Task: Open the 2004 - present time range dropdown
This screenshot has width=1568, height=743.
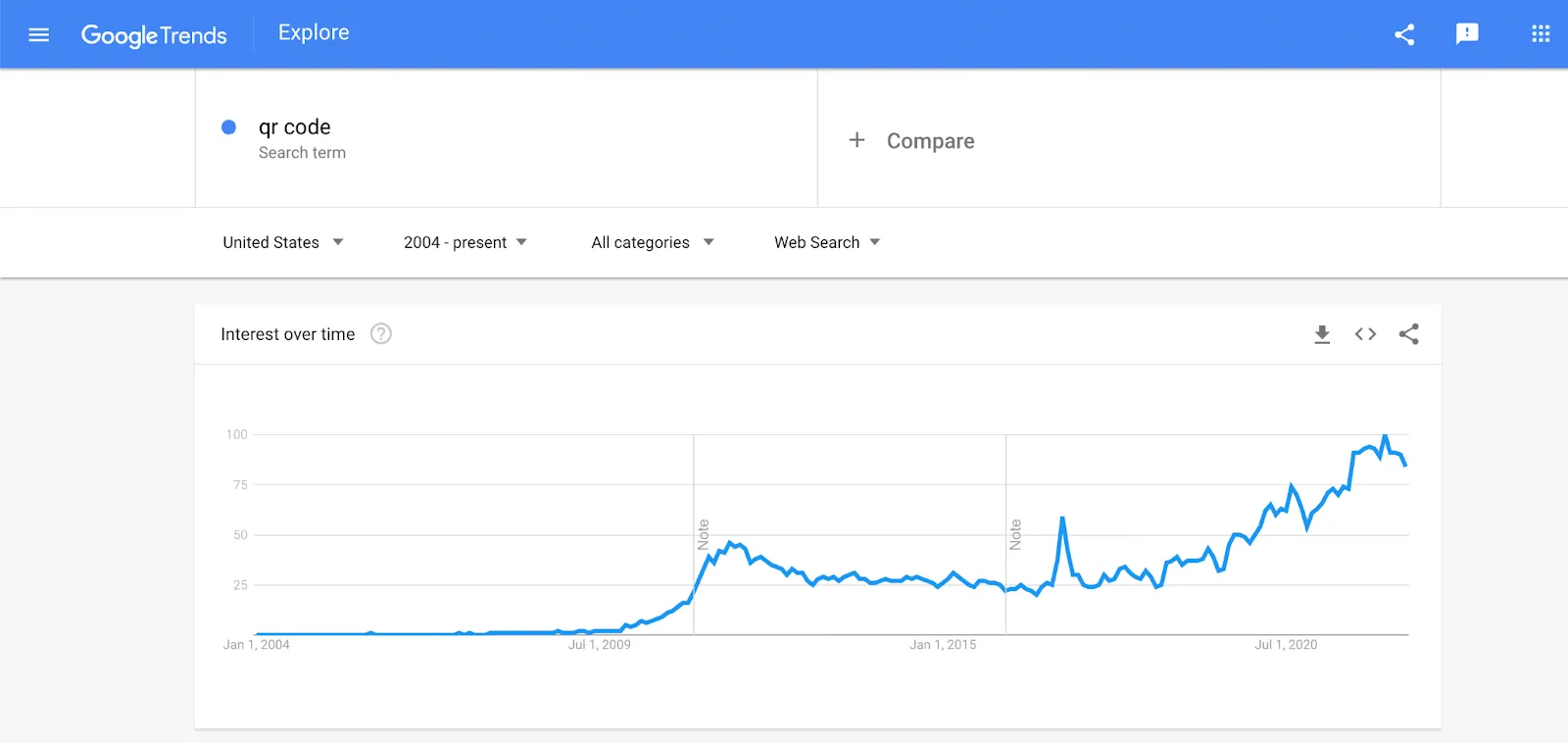Action: click(465, 242)
